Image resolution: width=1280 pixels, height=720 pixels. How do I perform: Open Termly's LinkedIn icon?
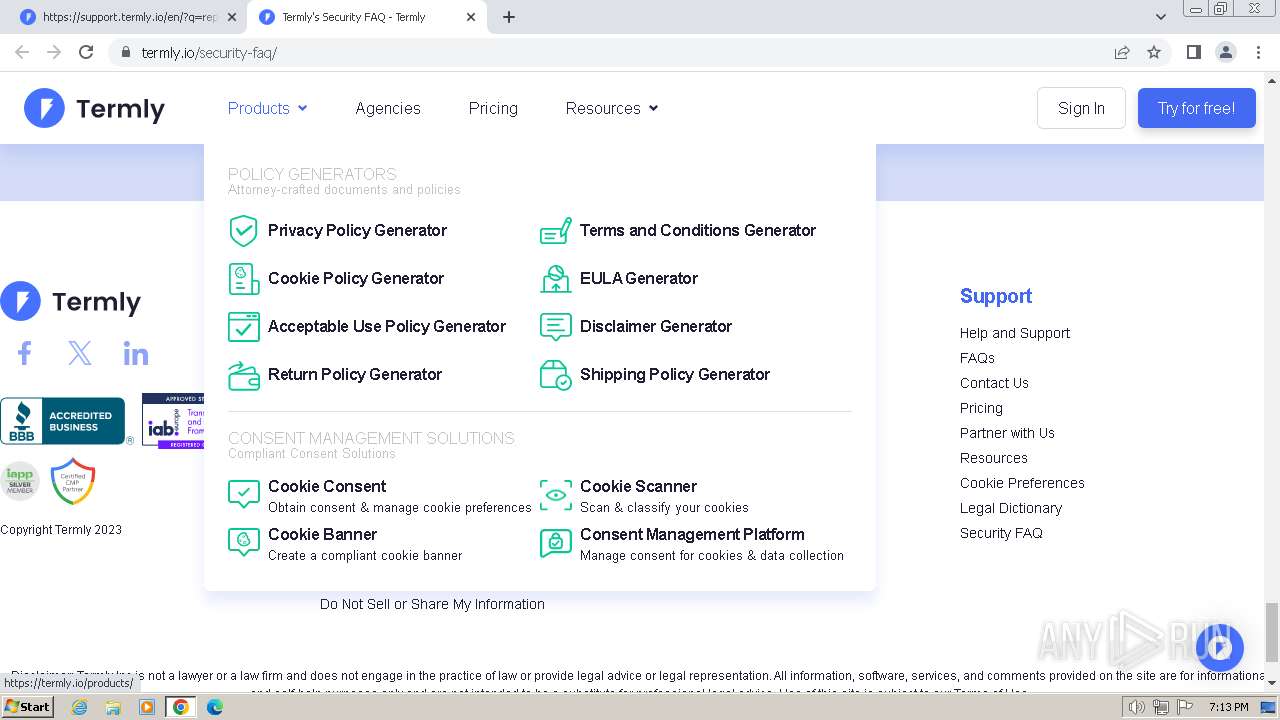(x=136, y=353)
